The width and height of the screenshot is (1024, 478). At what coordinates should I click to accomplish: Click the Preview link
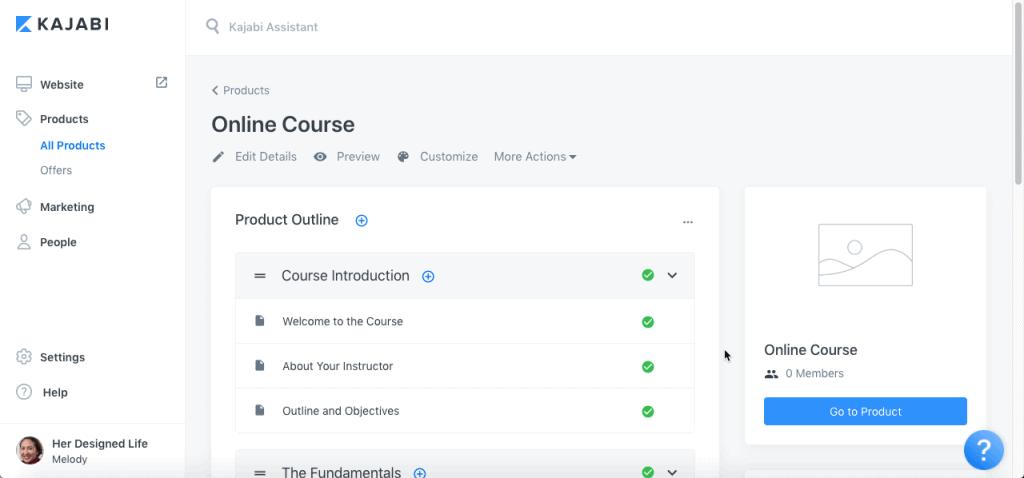(358, 157)
